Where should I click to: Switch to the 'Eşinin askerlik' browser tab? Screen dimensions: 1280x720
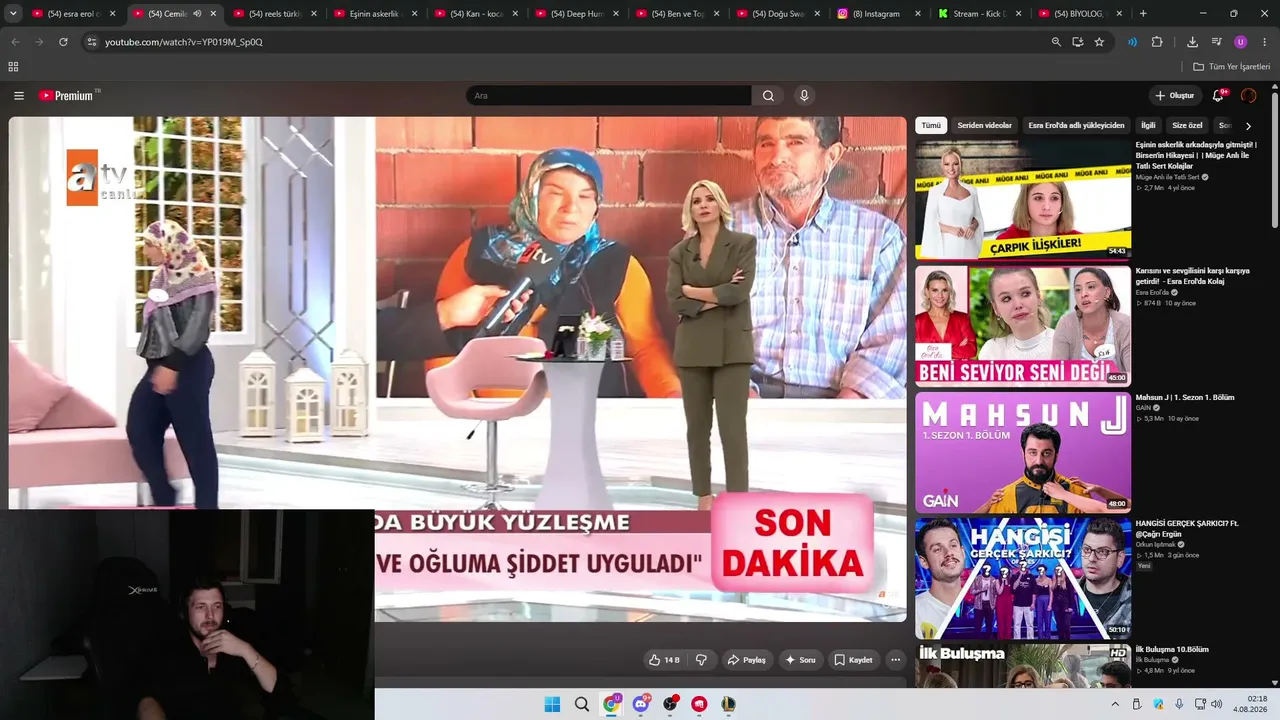pos(377,14)
